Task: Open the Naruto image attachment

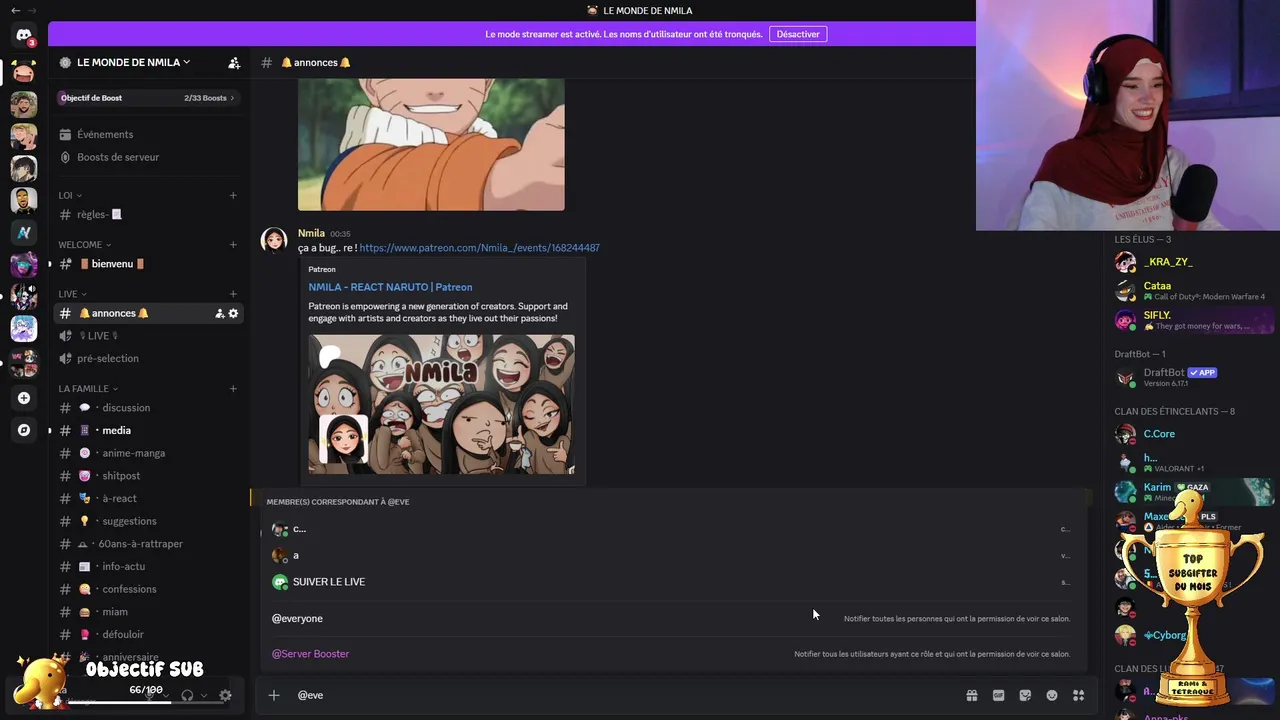Action: click(431, 144)
